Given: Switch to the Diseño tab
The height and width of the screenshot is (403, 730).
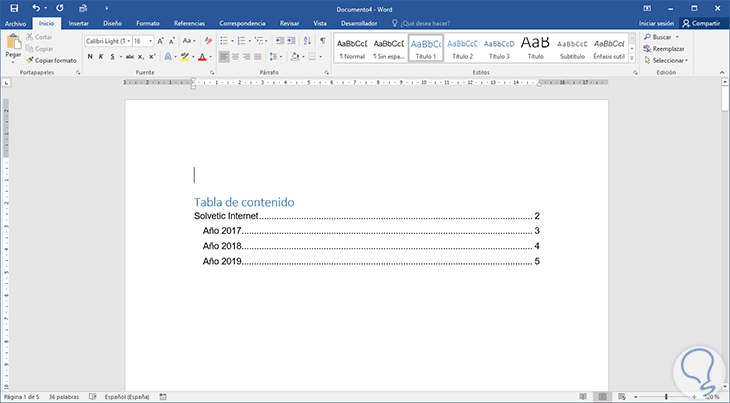Looking at the screenshot, I should (x=112, y=23).
